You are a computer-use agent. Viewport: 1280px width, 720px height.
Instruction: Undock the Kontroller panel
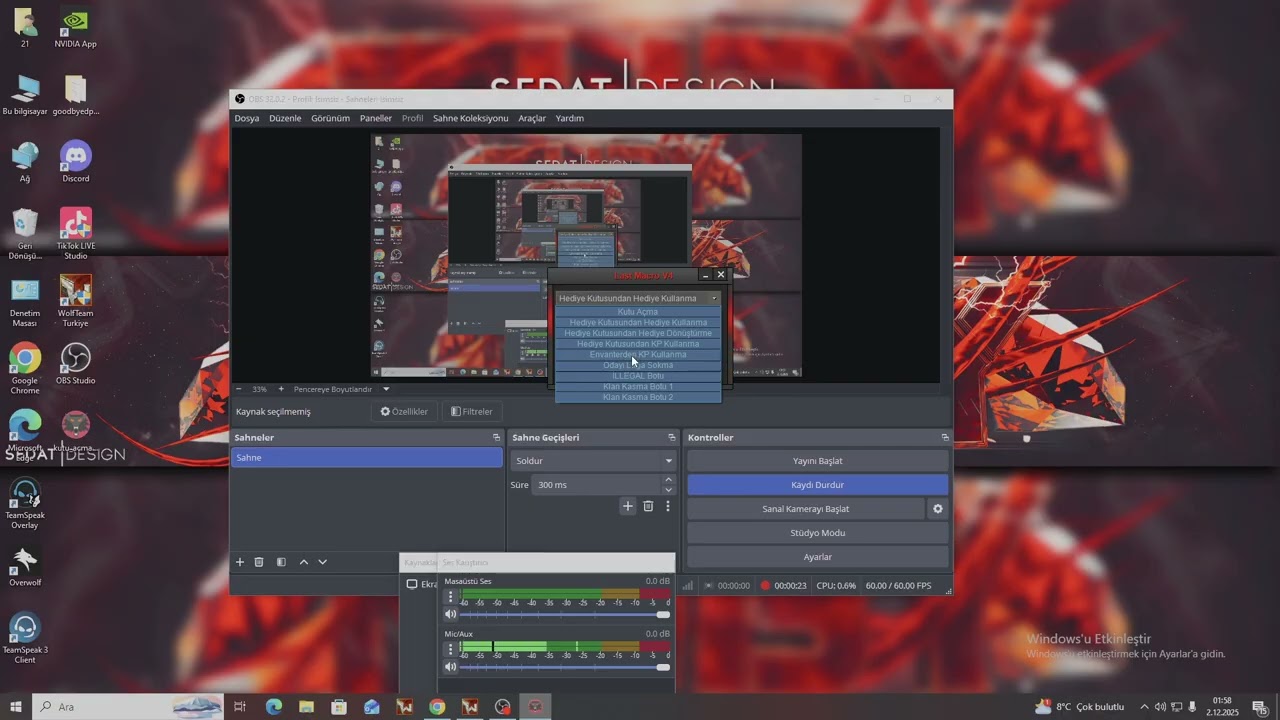click(x=945, y=438)
